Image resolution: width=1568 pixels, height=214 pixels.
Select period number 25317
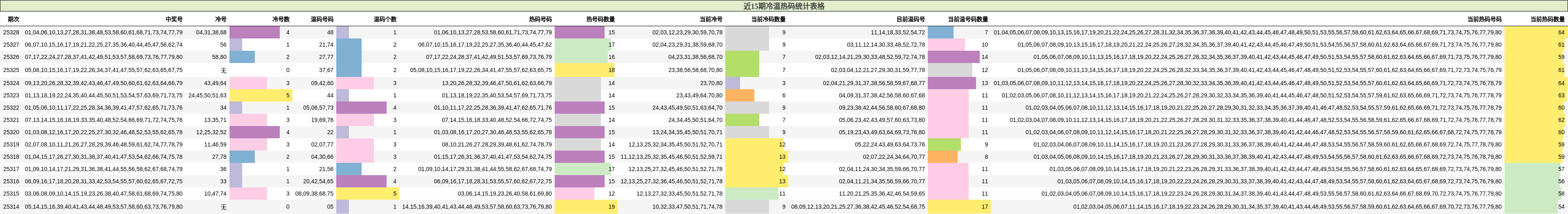point(11,169)
